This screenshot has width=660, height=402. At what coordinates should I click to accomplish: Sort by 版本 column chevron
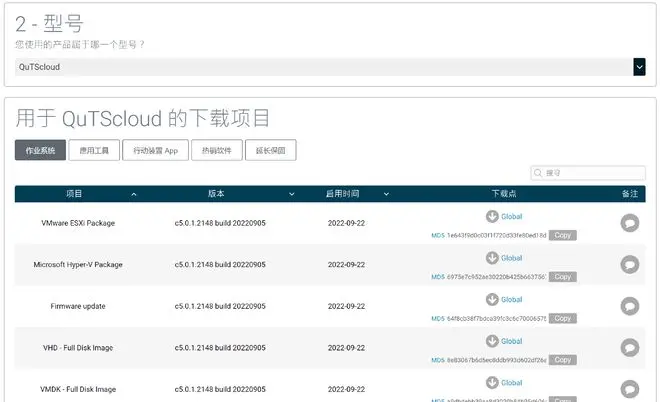point(292,194)
